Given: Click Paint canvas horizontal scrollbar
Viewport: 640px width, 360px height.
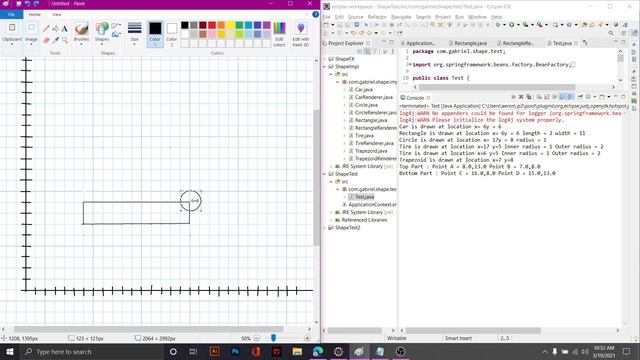Looking at the screenshot, I should [148, 329].
